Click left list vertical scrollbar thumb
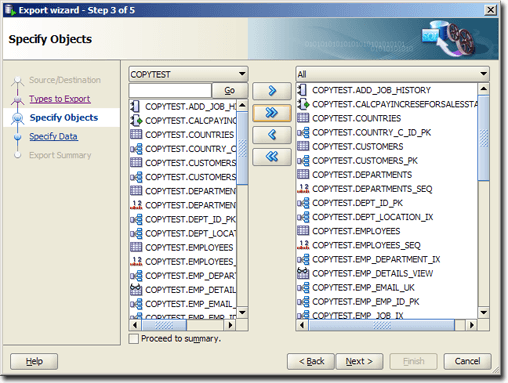 [x=242, y=148]
